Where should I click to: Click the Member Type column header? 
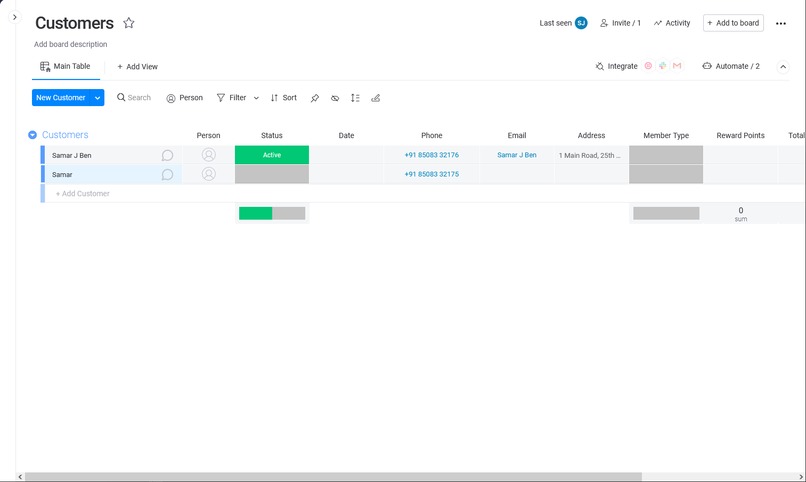(666, 136)
